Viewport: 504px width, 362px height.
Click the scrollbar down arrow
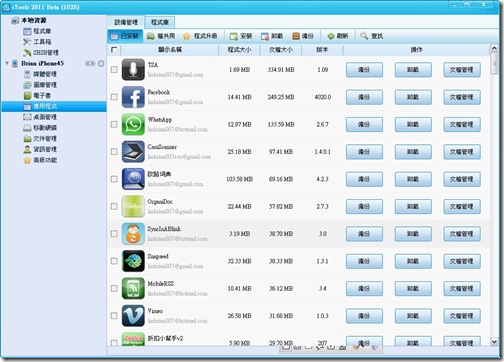tap(494, 341)
